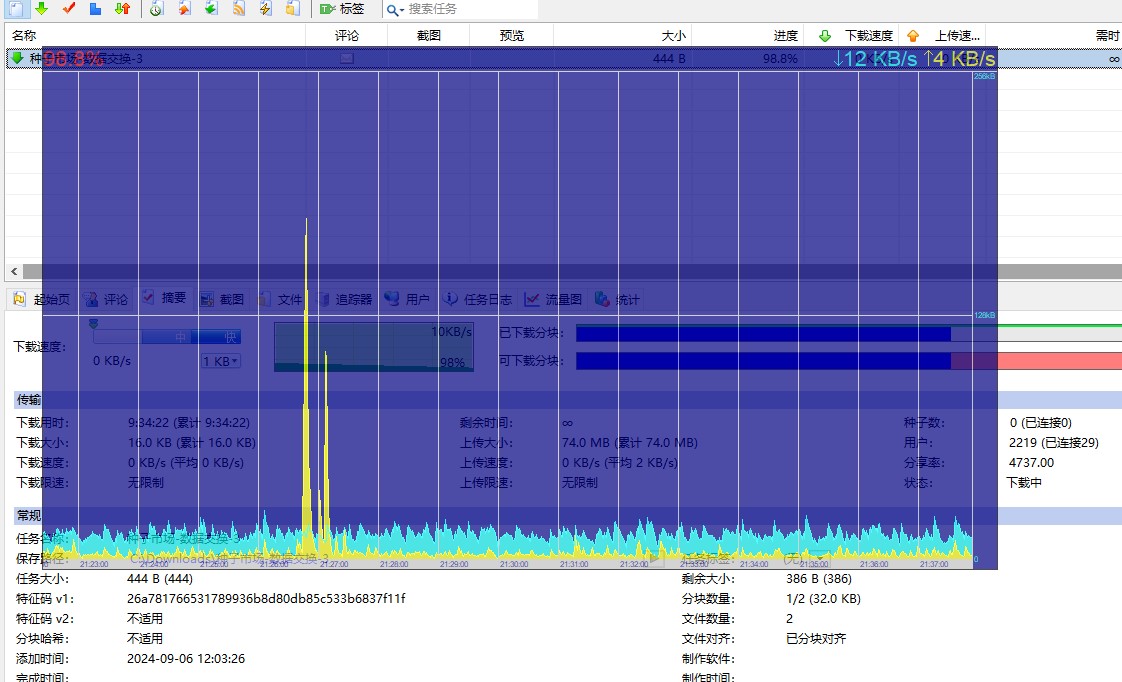Click the 任务大小 value 444 B (444)
This screenshot has height=682, width=1122.
[x=160, y=578]
